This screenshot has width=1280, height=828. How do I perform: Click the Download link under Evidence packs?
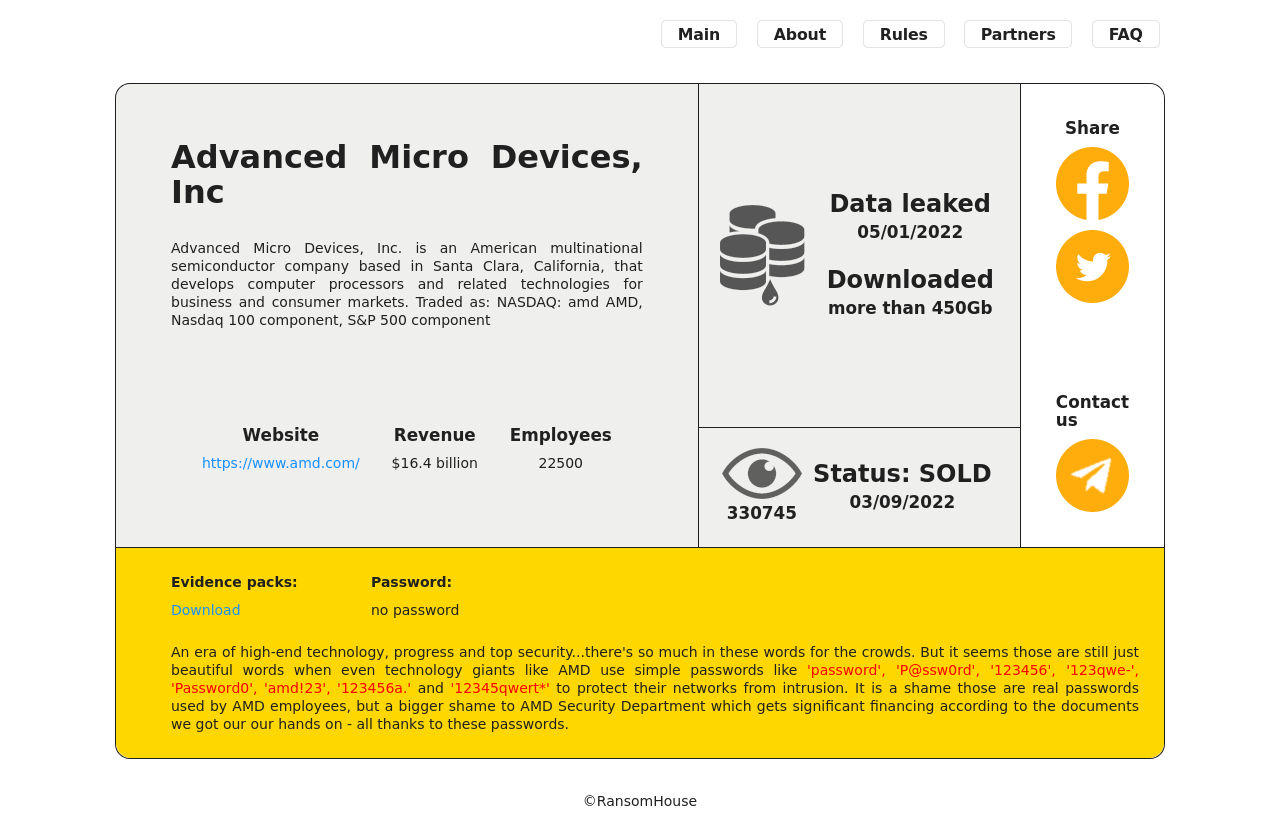pyautogui.click(x=205, y=610)
